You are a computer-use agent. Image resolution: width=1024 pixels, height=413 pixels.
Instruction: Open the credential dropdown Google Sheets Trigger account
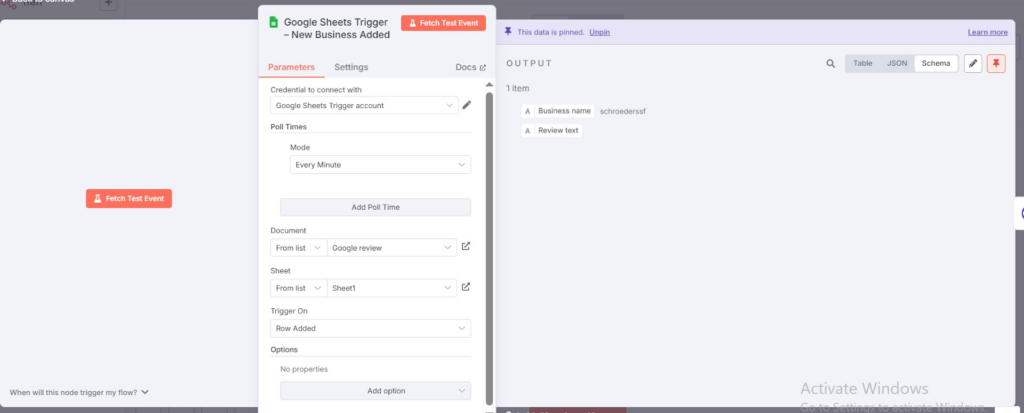click(364, 105)
